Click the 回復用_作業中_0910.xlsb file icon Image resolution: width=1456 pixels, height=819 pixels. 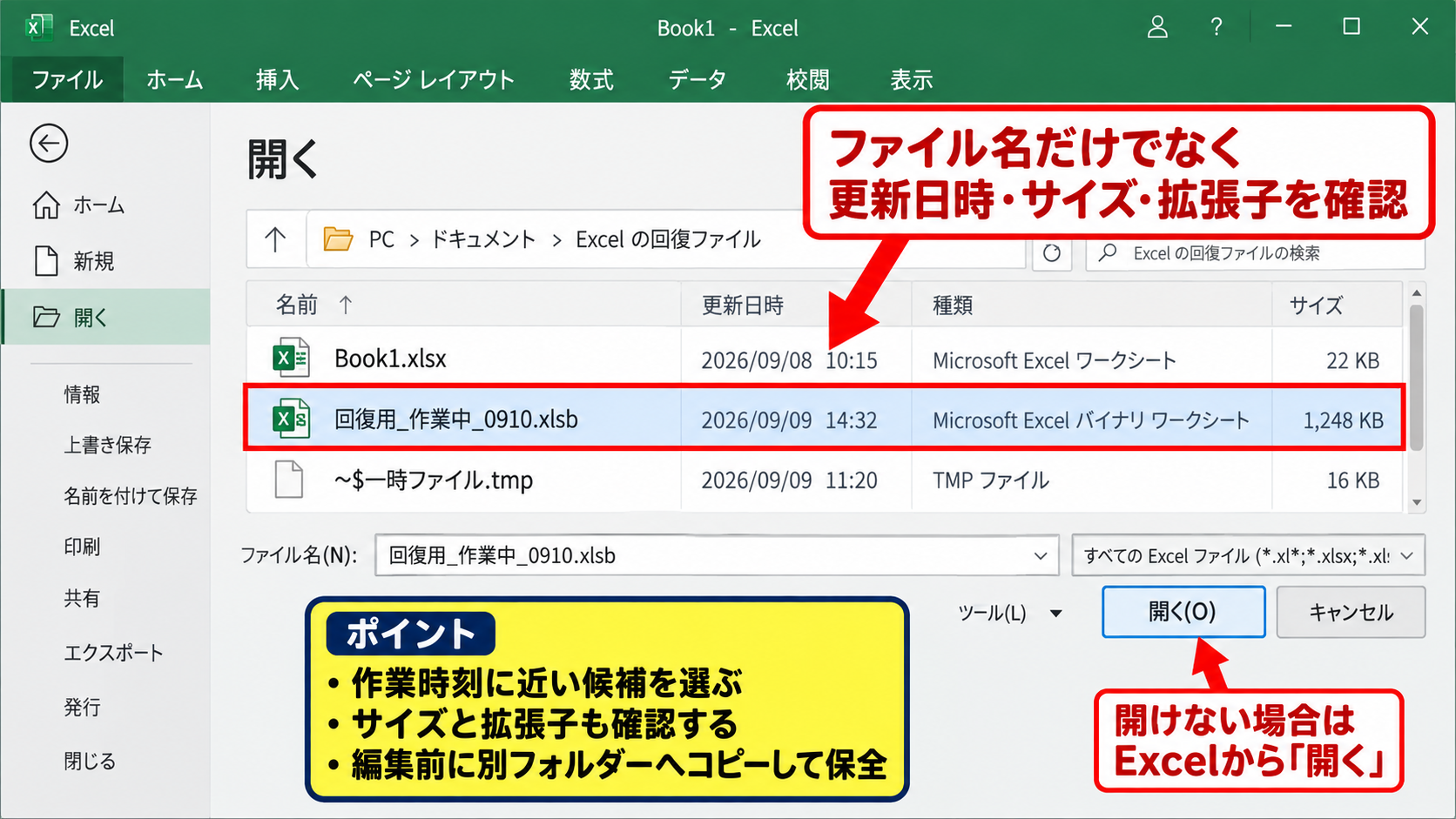tap(291, 419)
